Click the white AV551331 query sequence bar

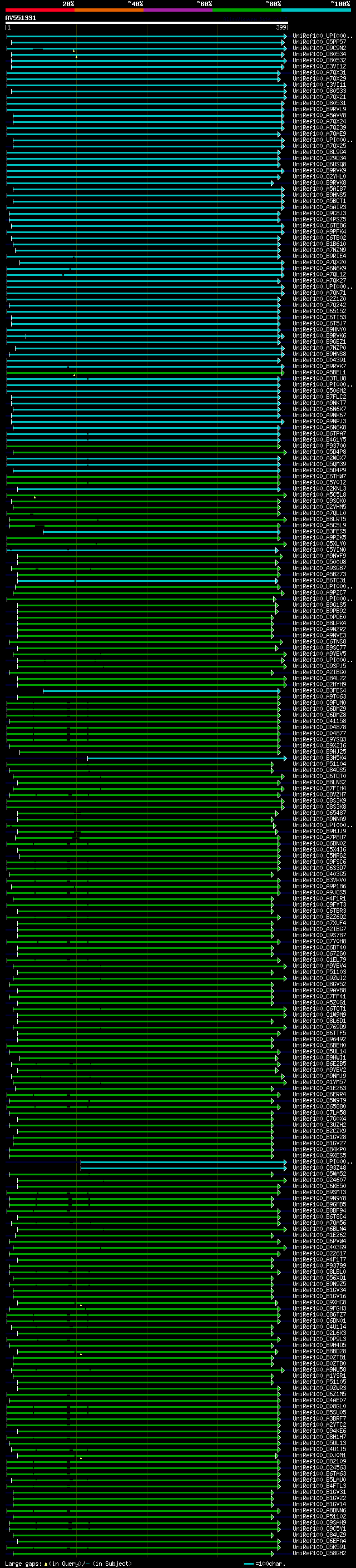pos(147,22)
